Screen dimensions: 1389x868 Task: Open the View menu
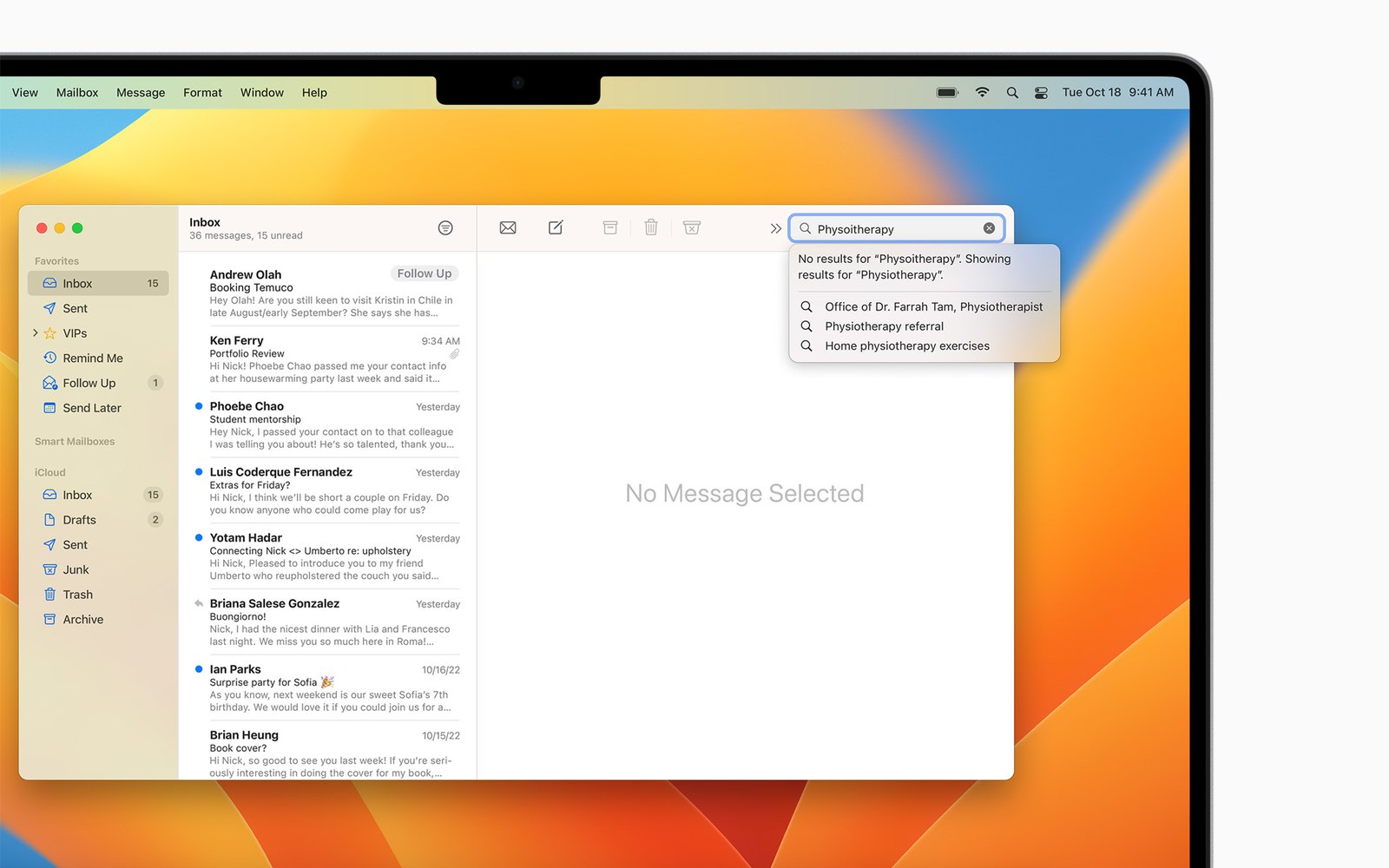[x=25, y=92]
